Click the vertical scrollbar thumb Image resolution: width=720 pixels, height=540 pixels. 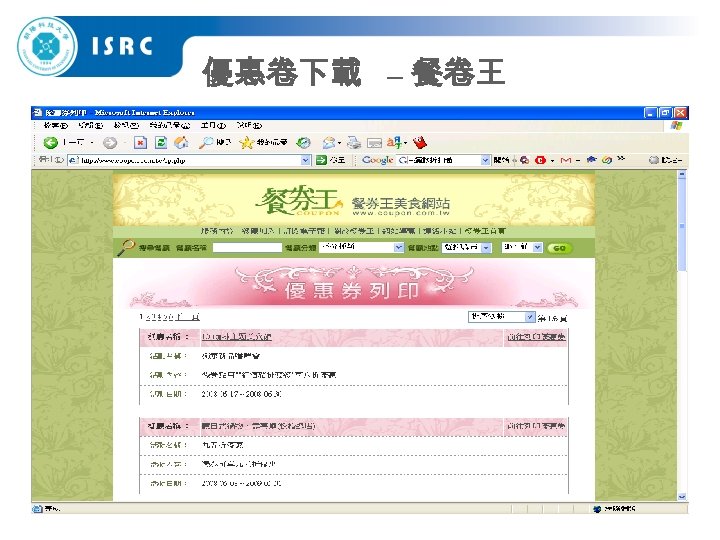(682, 225)
